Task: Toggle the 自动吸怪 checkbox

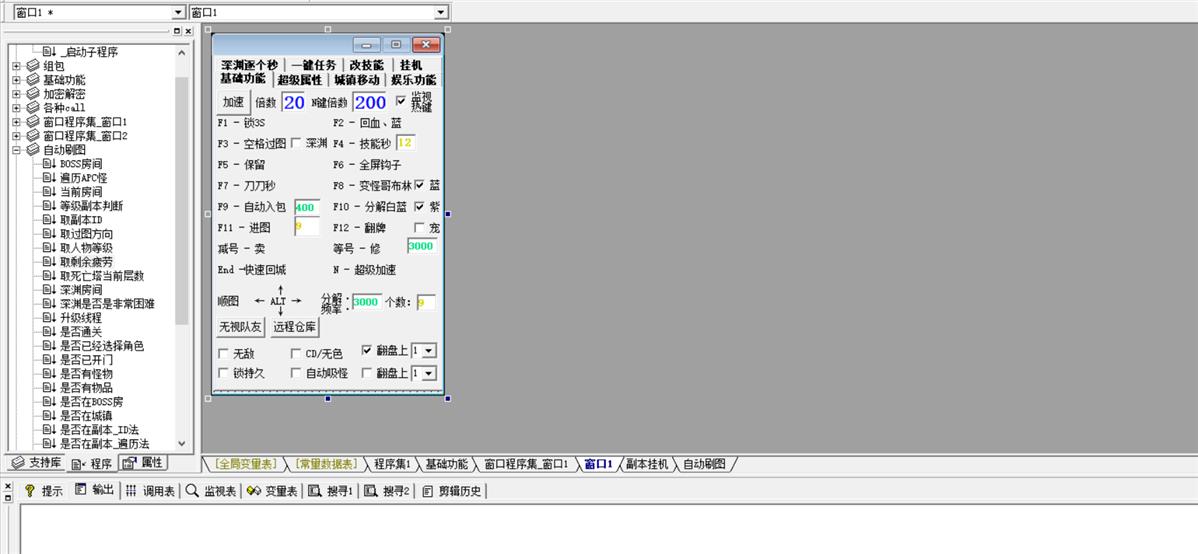Action: click(x=296, y=373)
